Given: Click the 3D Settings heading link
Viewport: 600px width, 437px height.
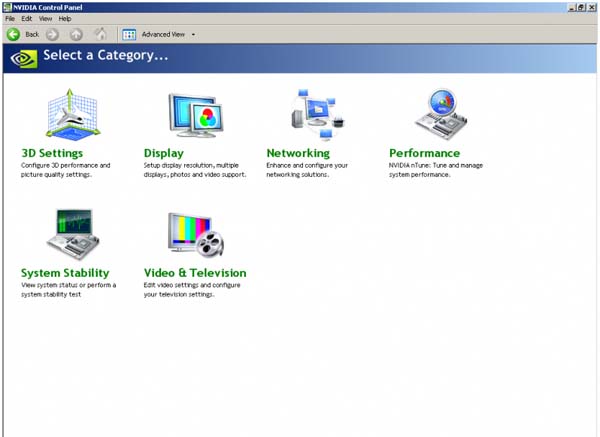Looking at the screenshot, I should tap(52, 153).
